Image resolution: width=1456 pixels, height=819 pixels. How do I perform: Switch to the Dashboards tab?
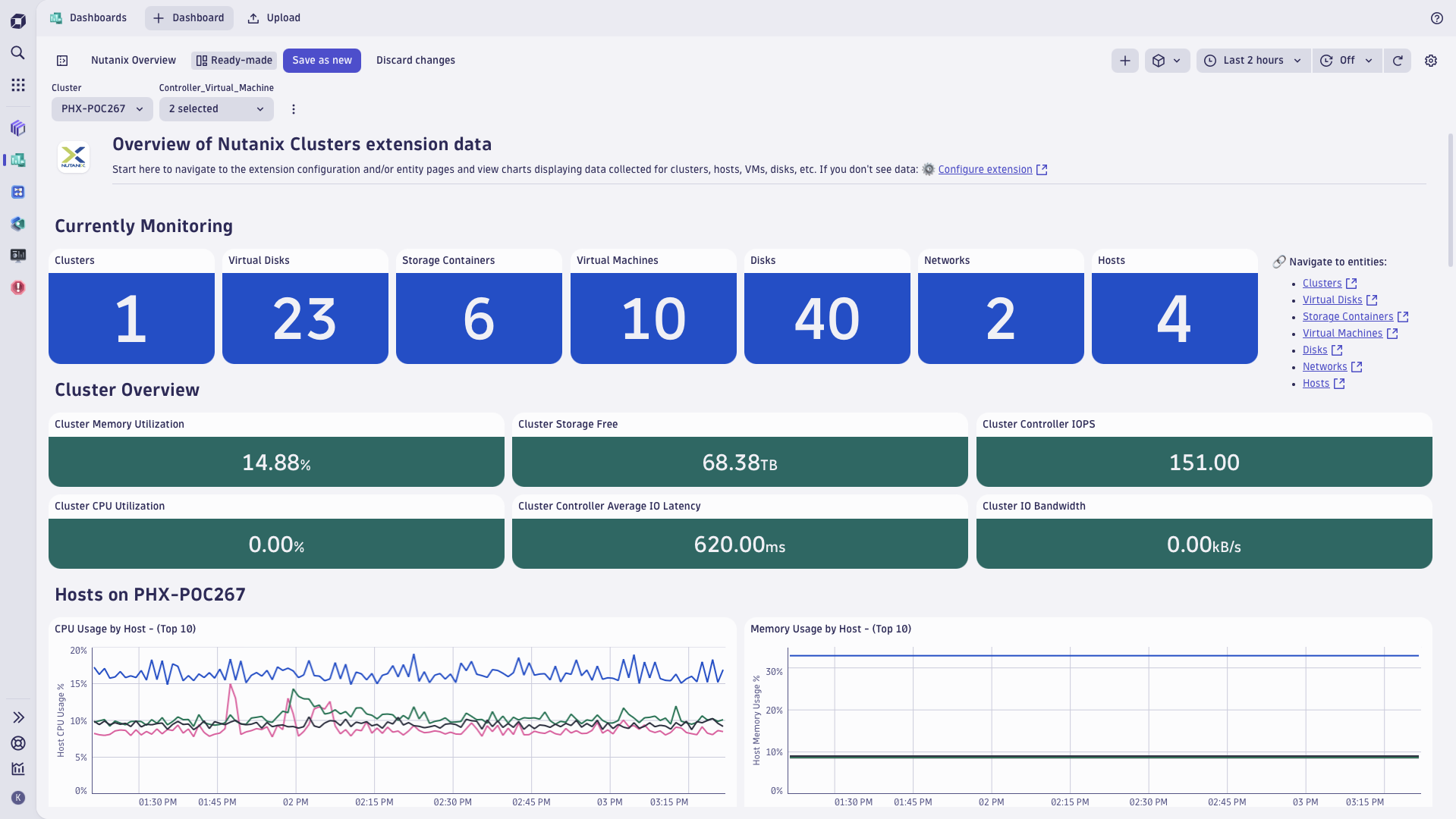[89, 18]
